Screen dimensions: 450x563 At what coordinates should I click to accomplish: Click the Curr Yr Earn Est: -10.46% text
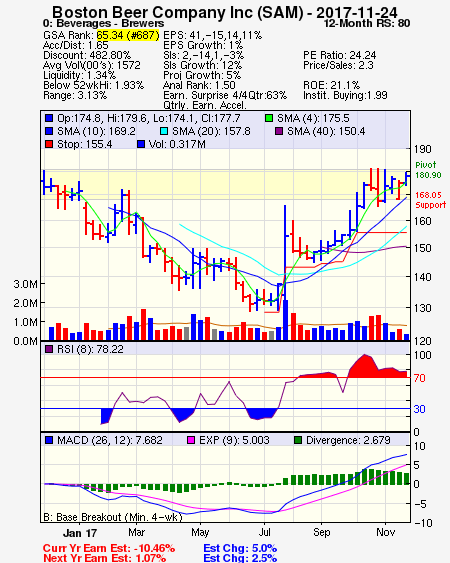109,548
